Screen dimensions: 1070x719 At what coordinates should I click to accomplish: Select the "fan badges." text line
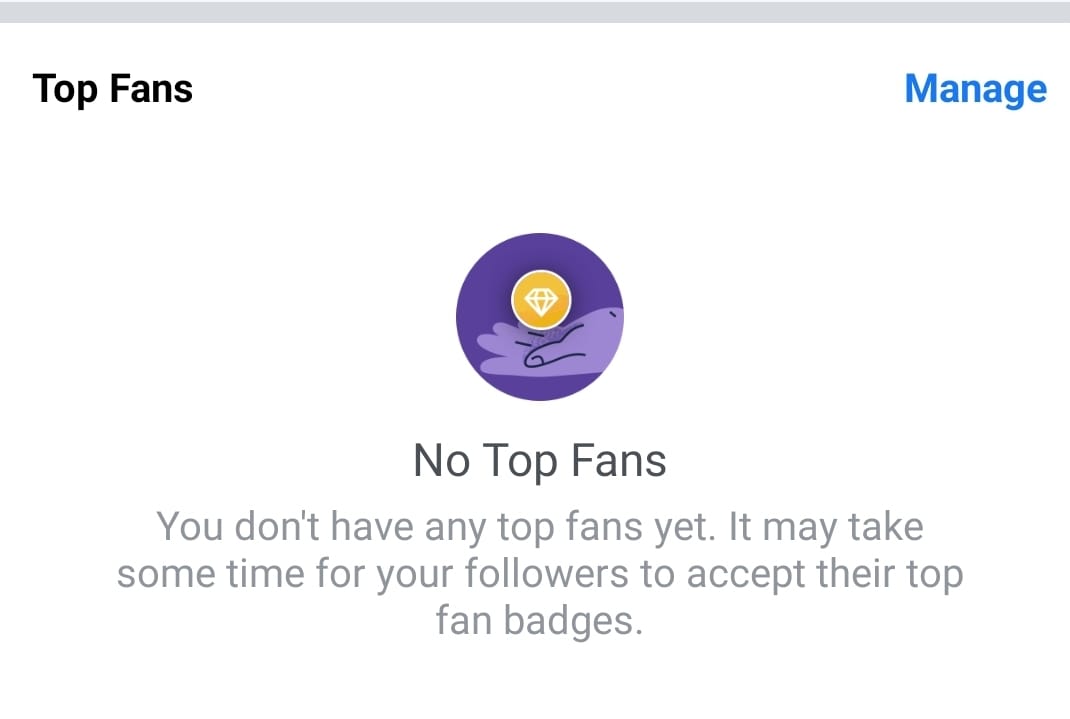point(540,621)
